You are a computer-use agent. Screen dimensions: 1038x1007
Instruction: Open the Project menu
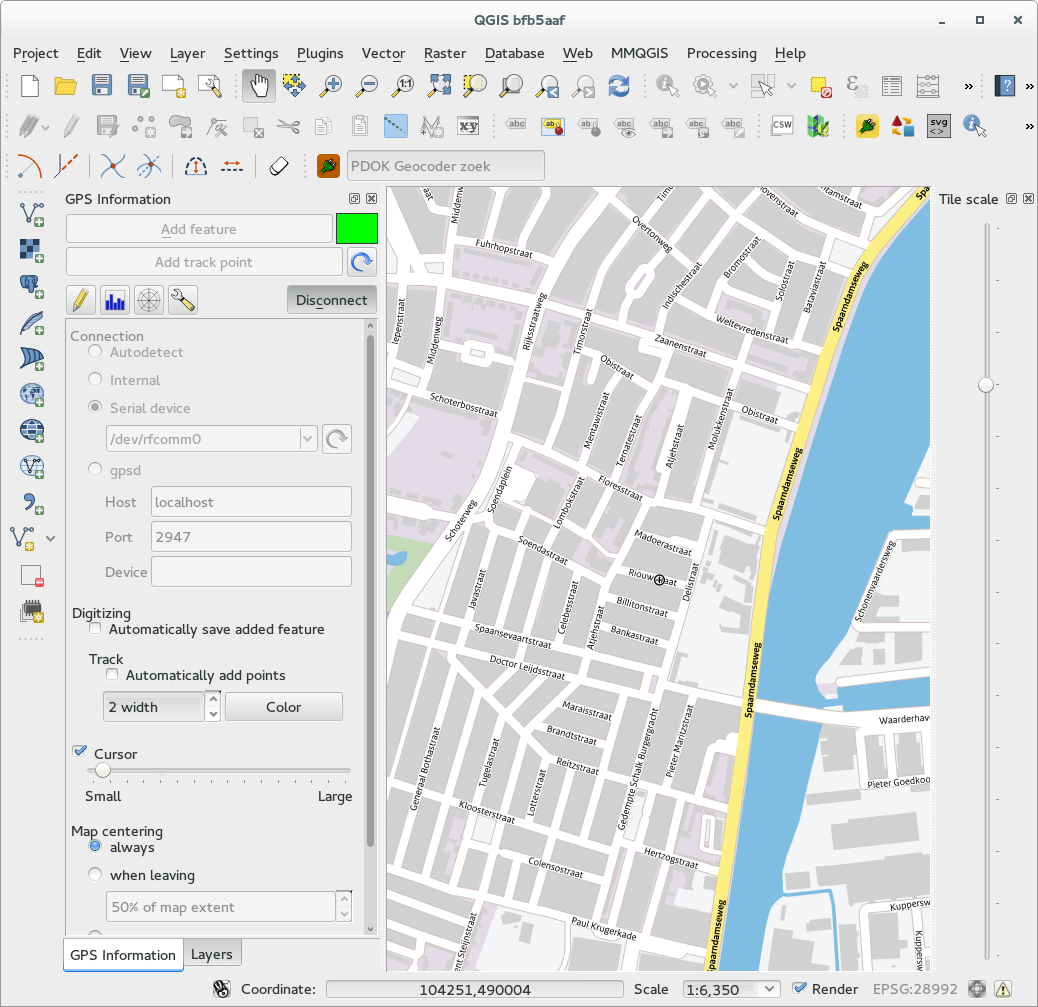pyautogui.click(x=36, y=53)
